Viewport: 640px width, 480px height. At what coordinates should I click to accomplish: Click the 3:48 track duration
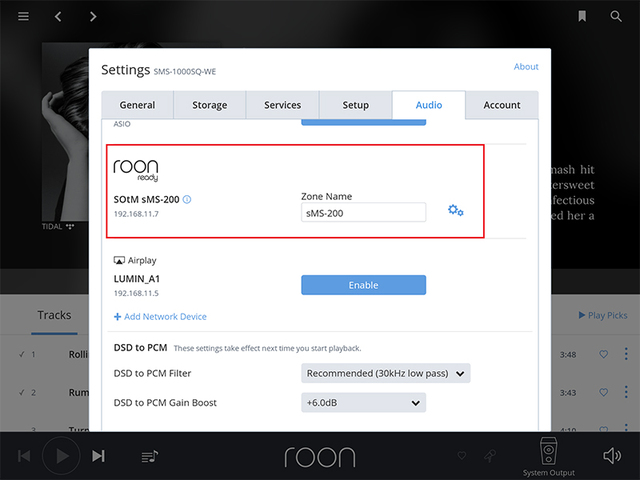pyautogui.click(x=568, y=355)
